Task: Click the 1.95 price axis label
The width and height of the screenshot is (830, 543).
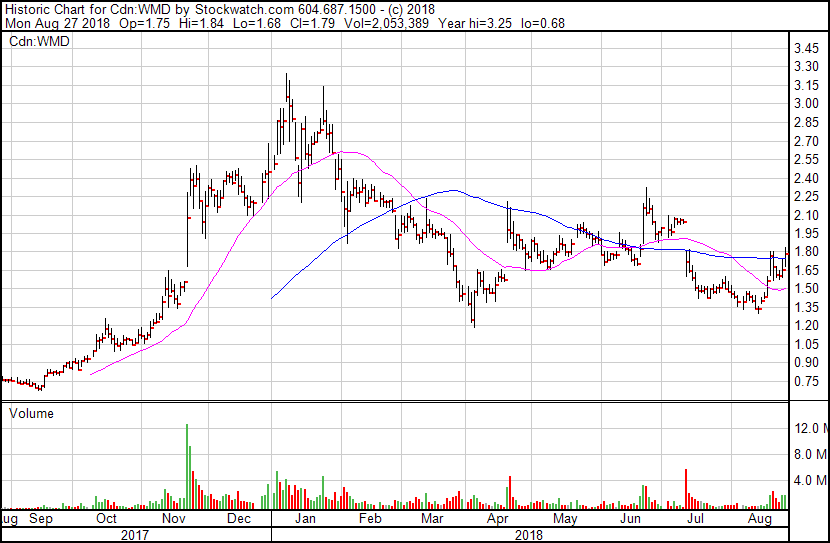Action: coord(806,233)
